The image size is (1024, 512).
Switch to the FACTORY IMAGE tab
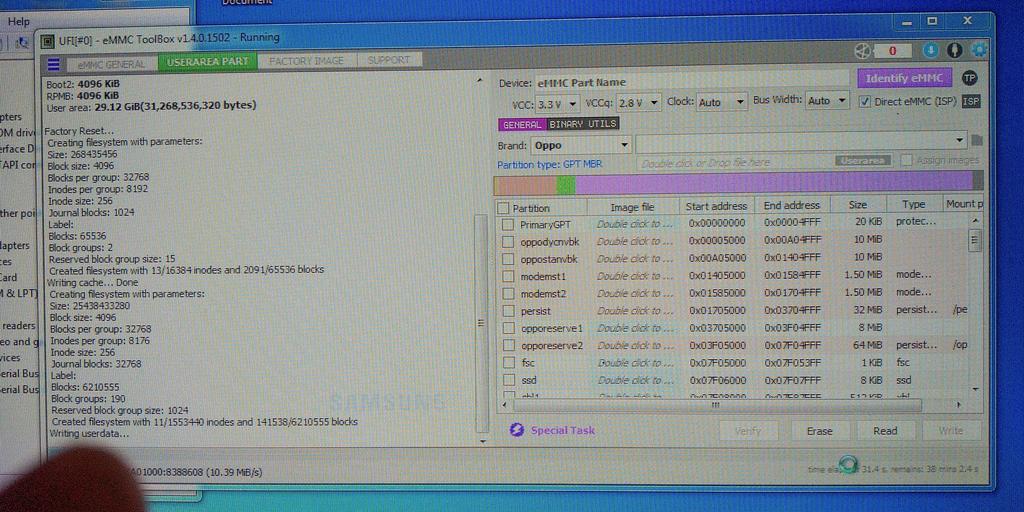(307, 60)
